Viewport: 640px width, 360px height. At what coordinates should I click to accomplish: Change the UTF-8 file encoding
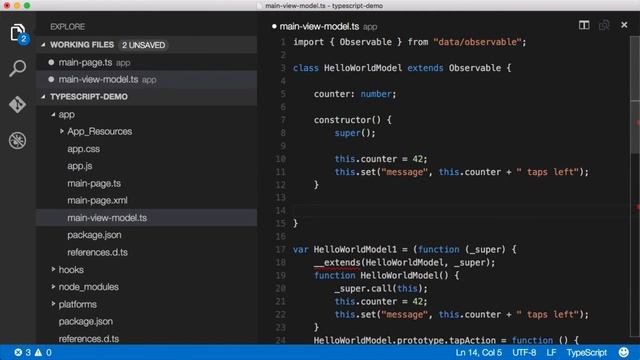click(524, 352)
